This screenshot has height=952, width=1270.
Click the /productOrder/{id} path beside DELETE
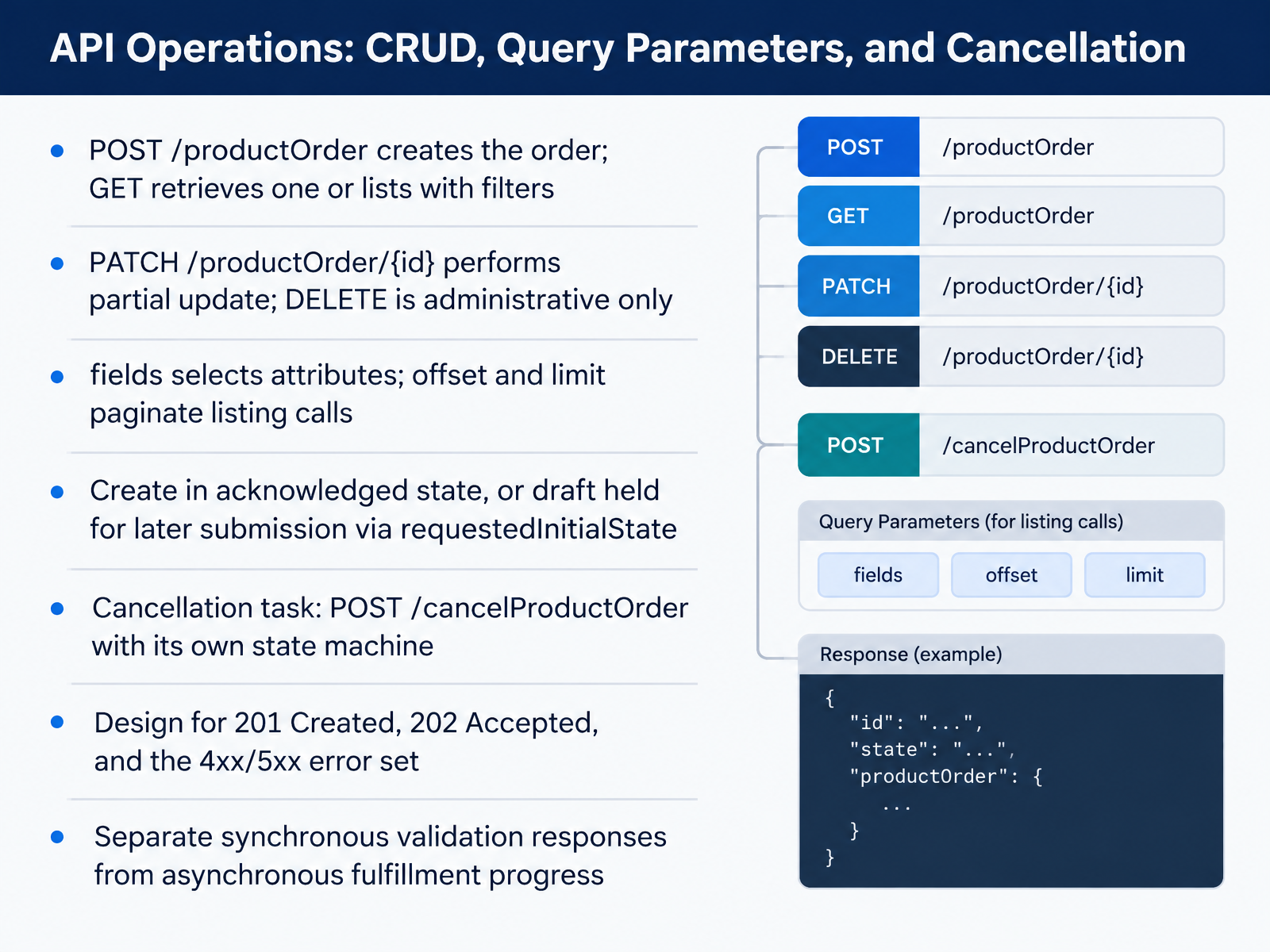click(x=1043, y=356)
